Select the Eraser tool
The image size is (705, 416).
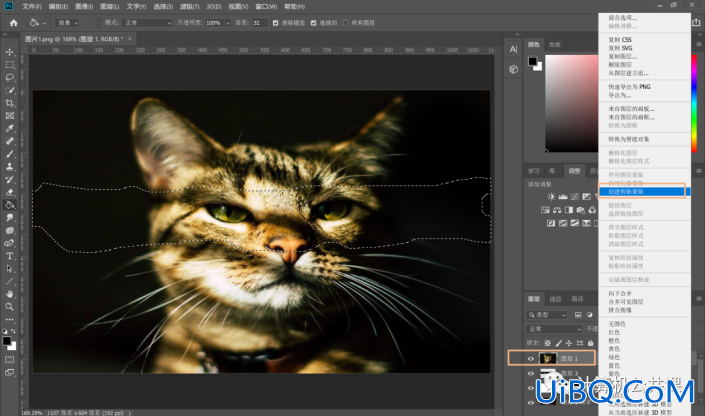[9, 192]
